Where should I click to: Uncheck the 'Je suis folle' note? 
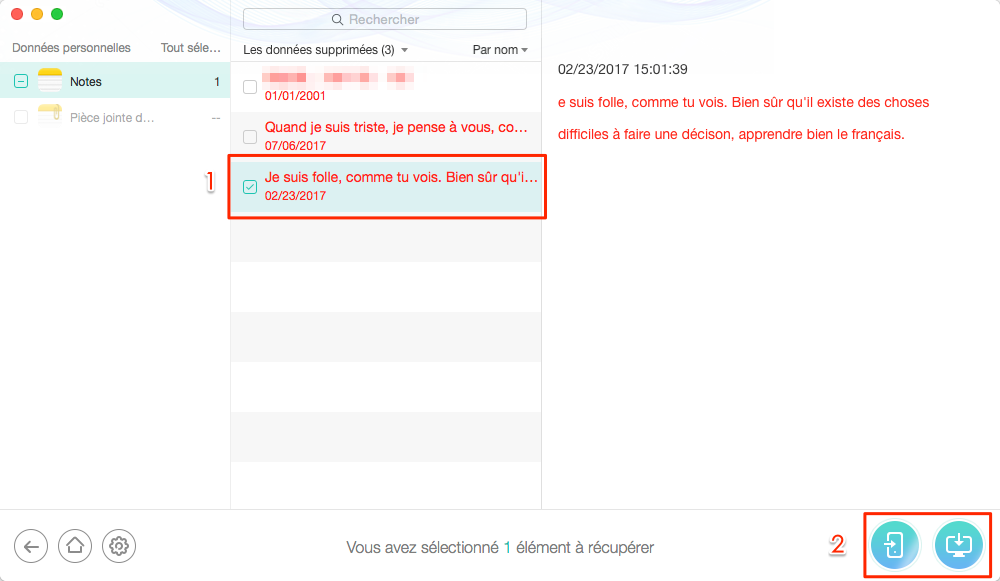pos(250,186)
